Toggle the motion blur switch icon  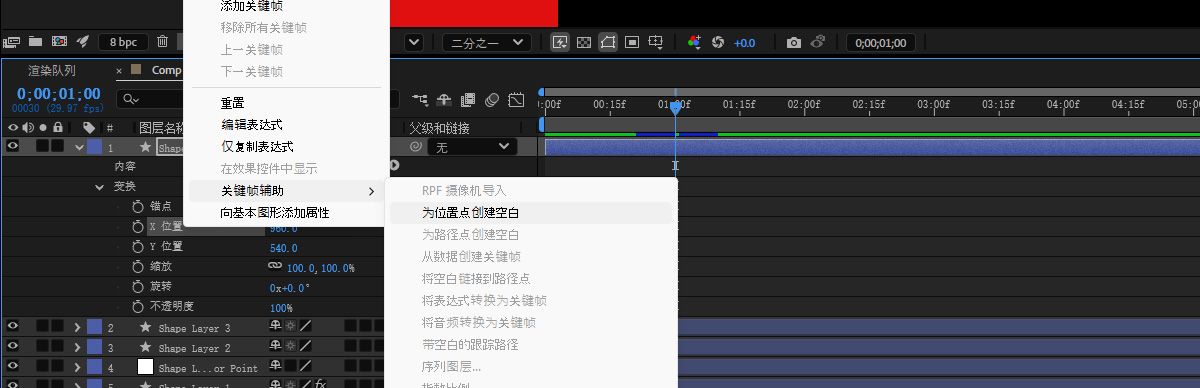pos(492,100)
